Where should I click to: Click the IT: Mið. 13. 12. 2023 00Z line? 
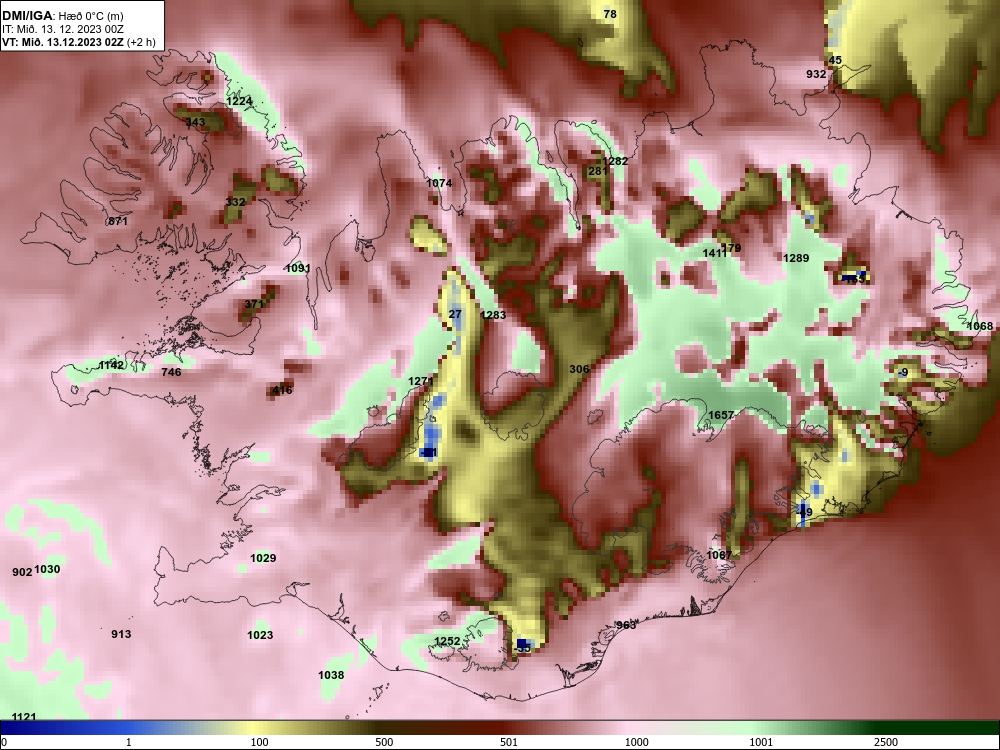click(62, 29)
